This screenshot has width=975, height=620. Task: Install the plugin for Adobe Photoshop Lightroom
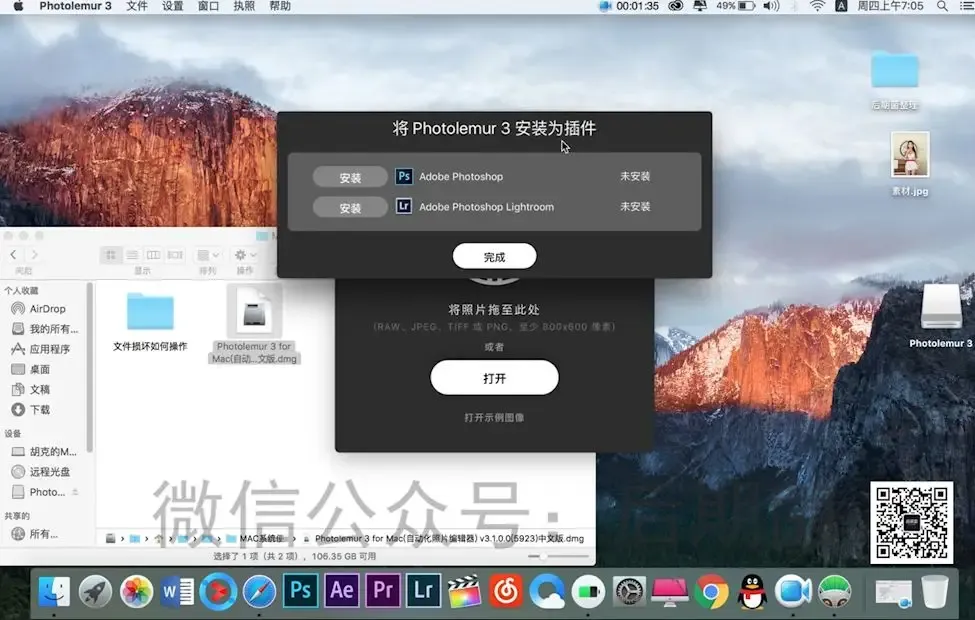pyautogui.click(x=350, y=208)
